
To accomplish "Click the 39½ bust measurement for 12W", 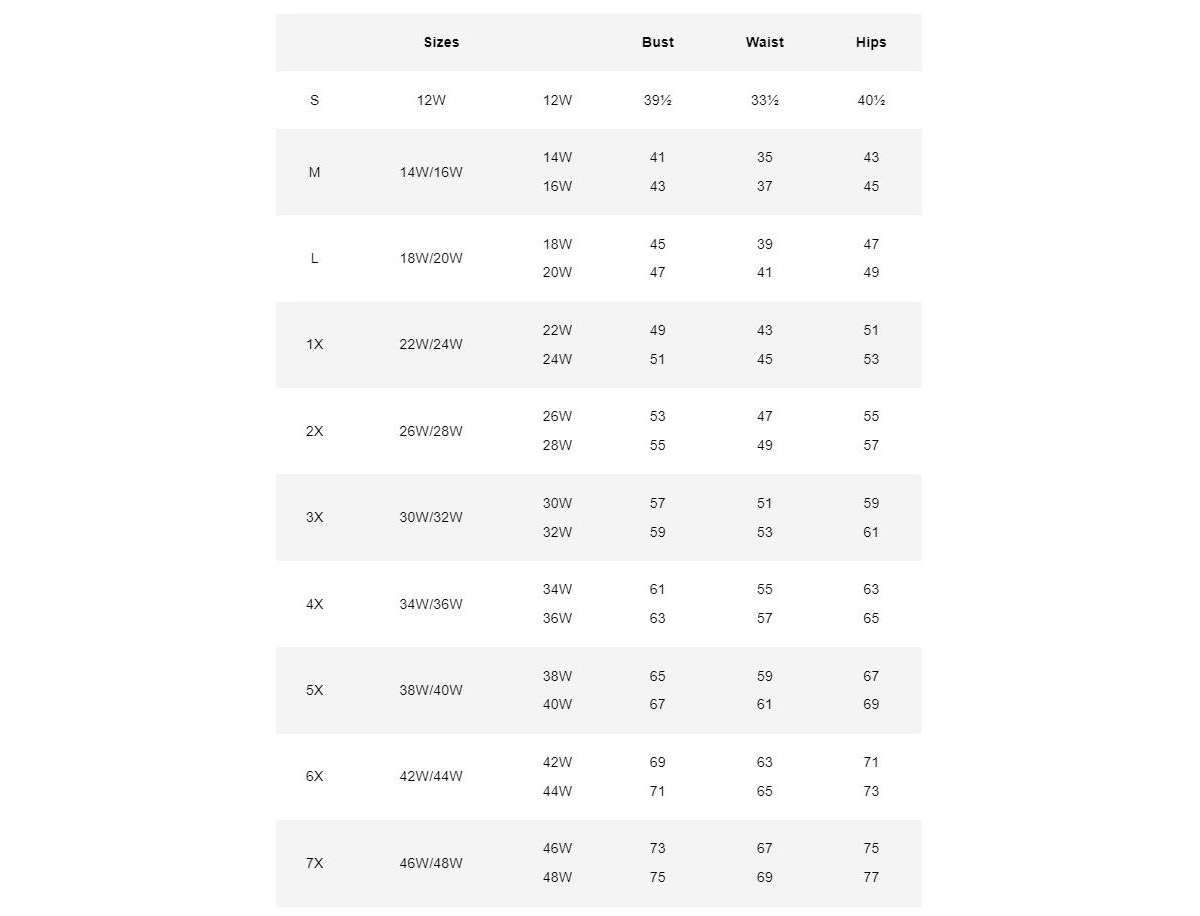I will 657,100.
